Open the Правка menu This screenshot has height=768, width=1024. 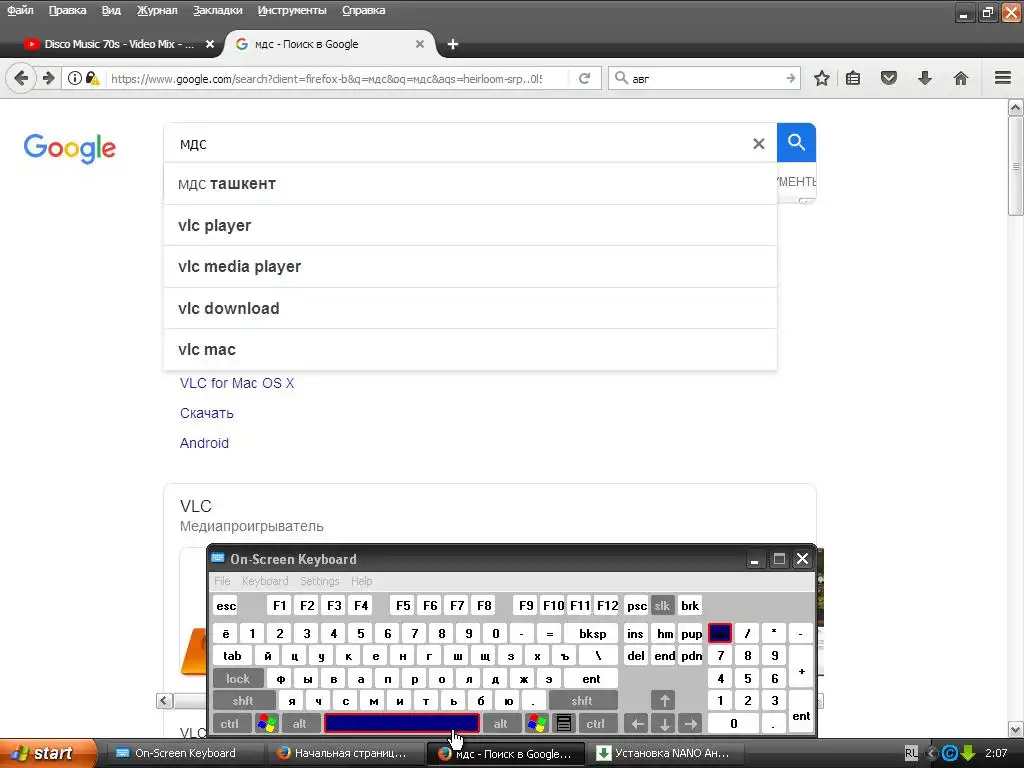pos(67,10)
